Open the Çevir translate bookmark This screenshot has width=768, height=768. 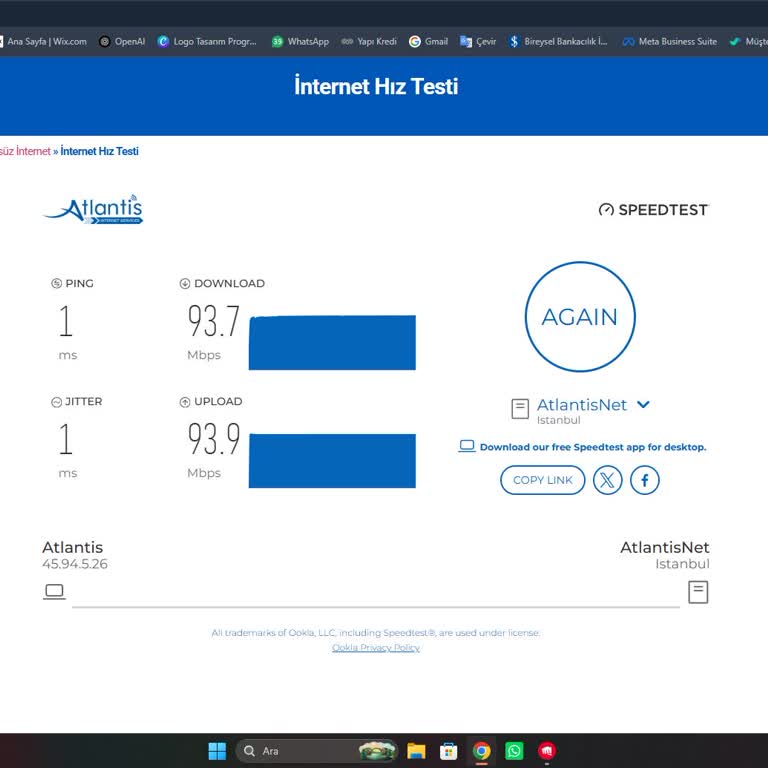click(478, 42)
